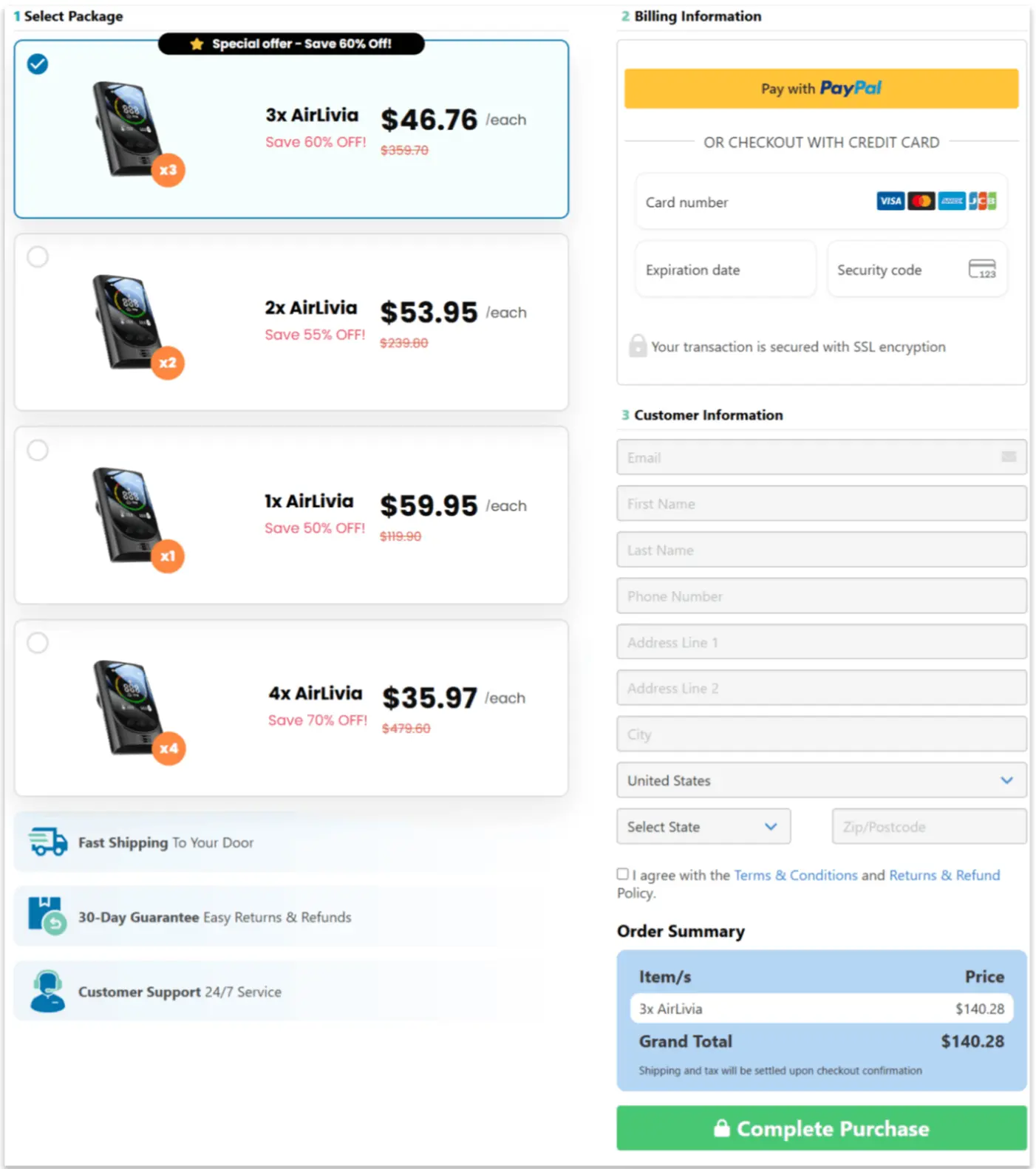Click the Fast Shipping truck icon
1036x1169 pixels.
click(x=46, y=842)
